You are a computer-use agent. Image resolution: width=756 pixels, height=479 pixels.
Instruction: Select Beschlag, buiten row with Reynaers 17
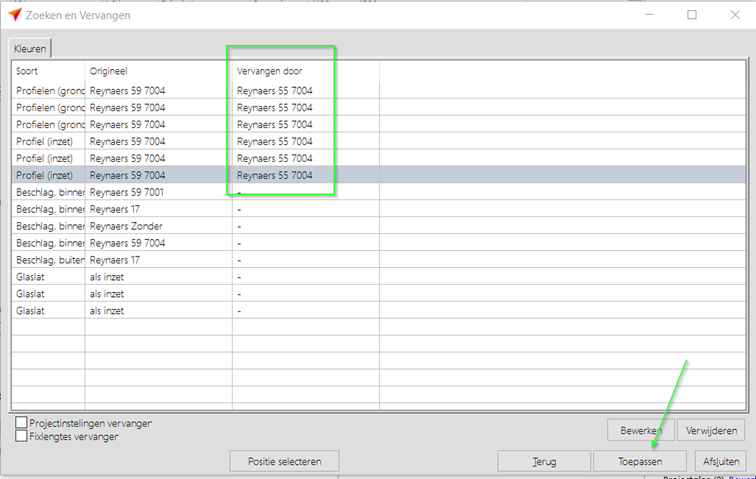pos(378,260)
